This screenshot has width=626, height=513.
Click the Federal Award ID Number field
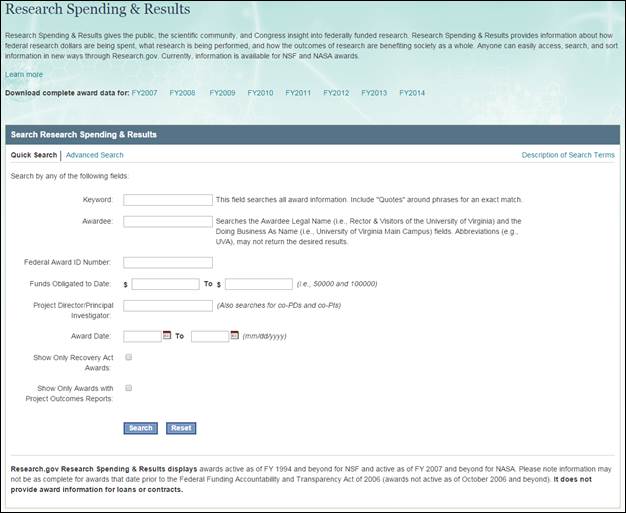point(168,263)
